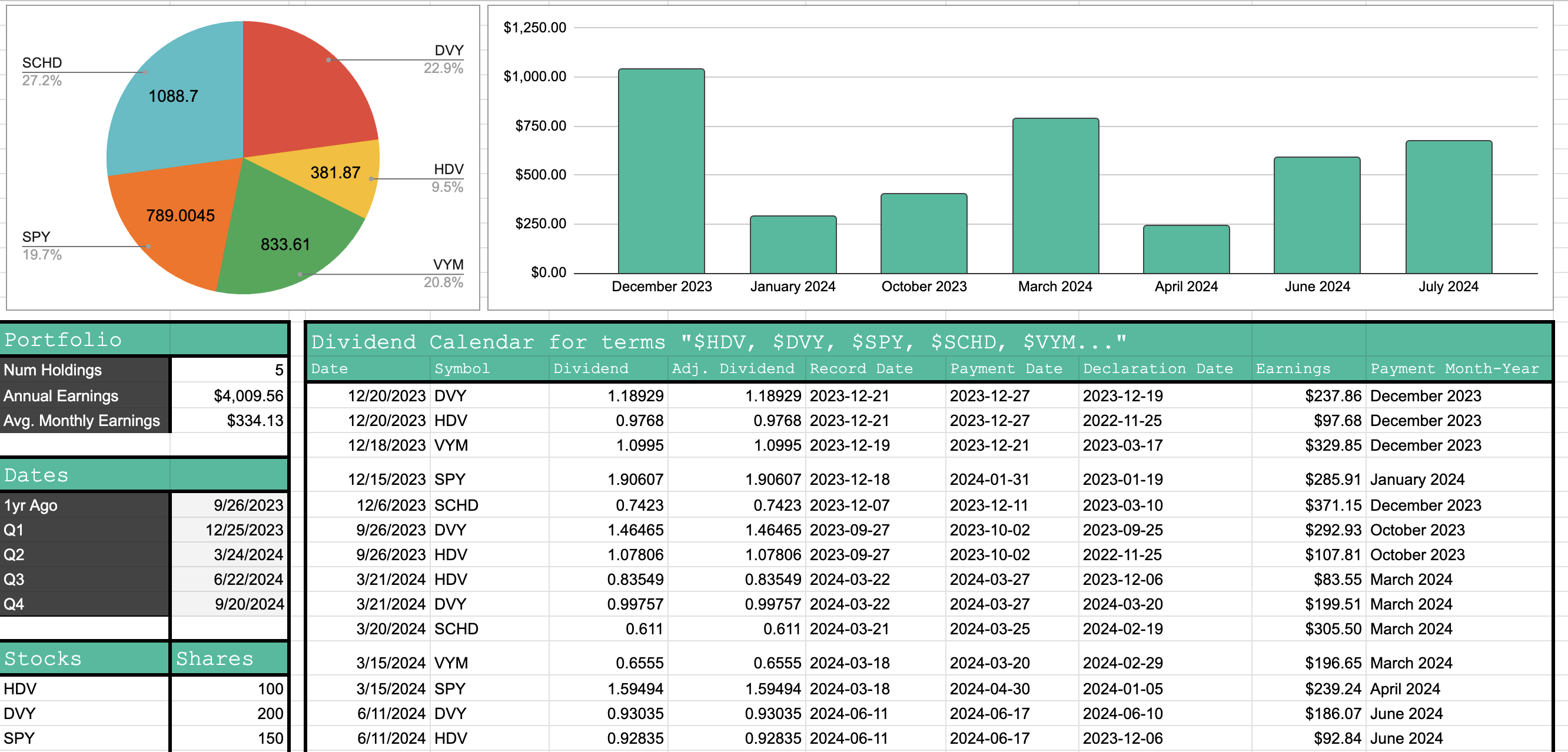The height and width of the screenshot is (752, 1568).
Task: Select the Dates header cell
Action: [85, 475]
